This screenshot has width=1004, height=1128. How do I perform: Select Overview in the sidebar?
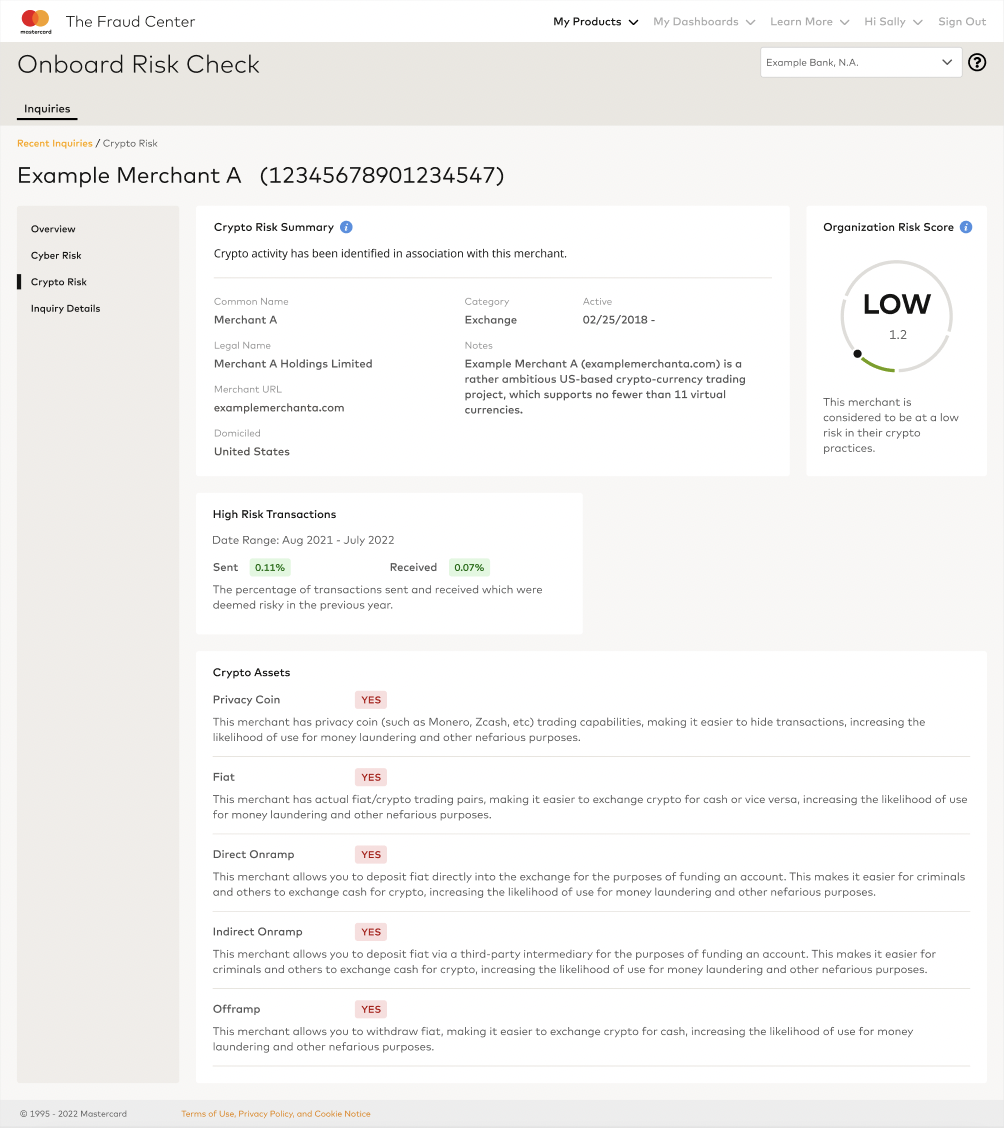coord(53,229)
